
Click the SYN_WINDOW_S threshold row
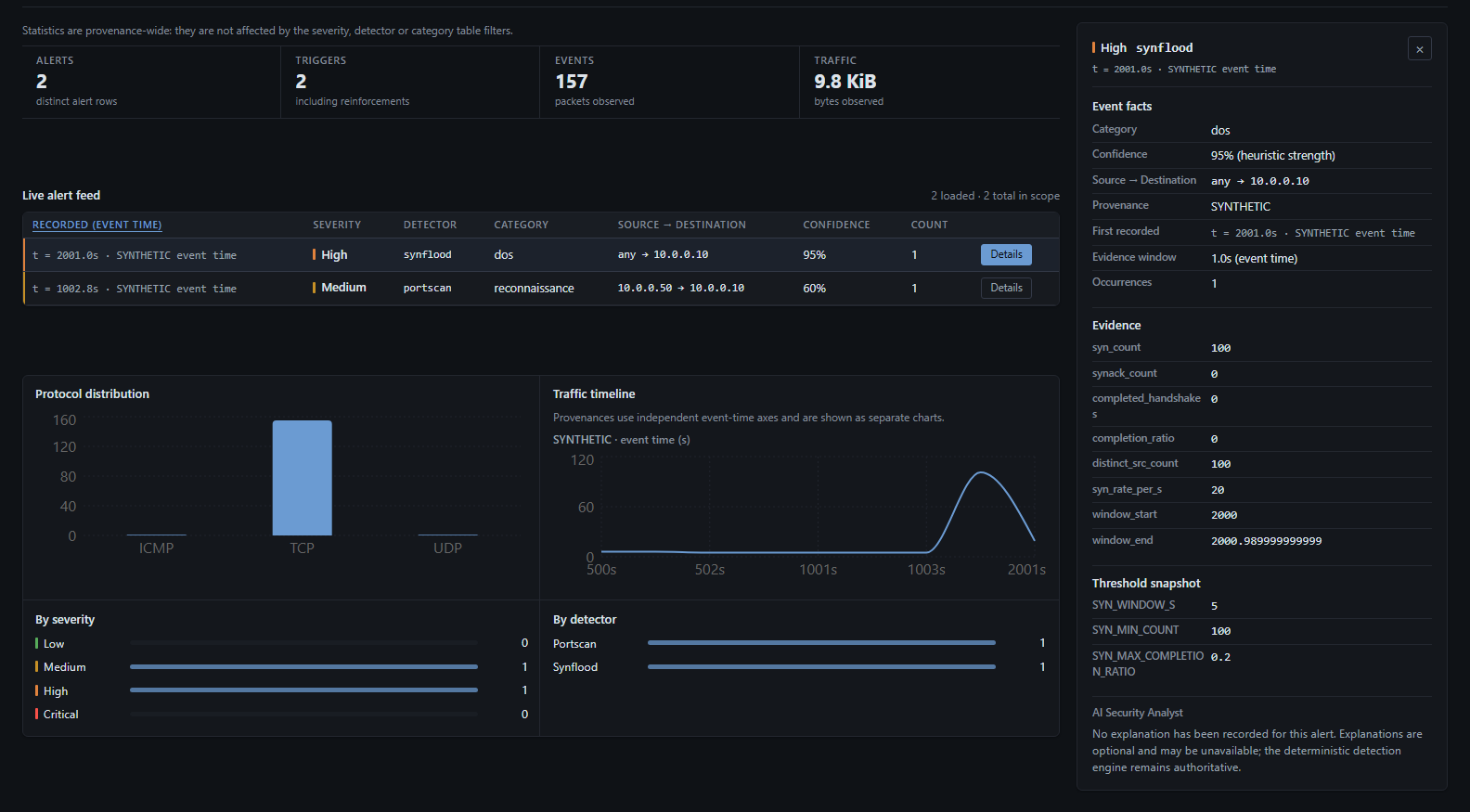pyautogui.click(x=1262, y=605)
